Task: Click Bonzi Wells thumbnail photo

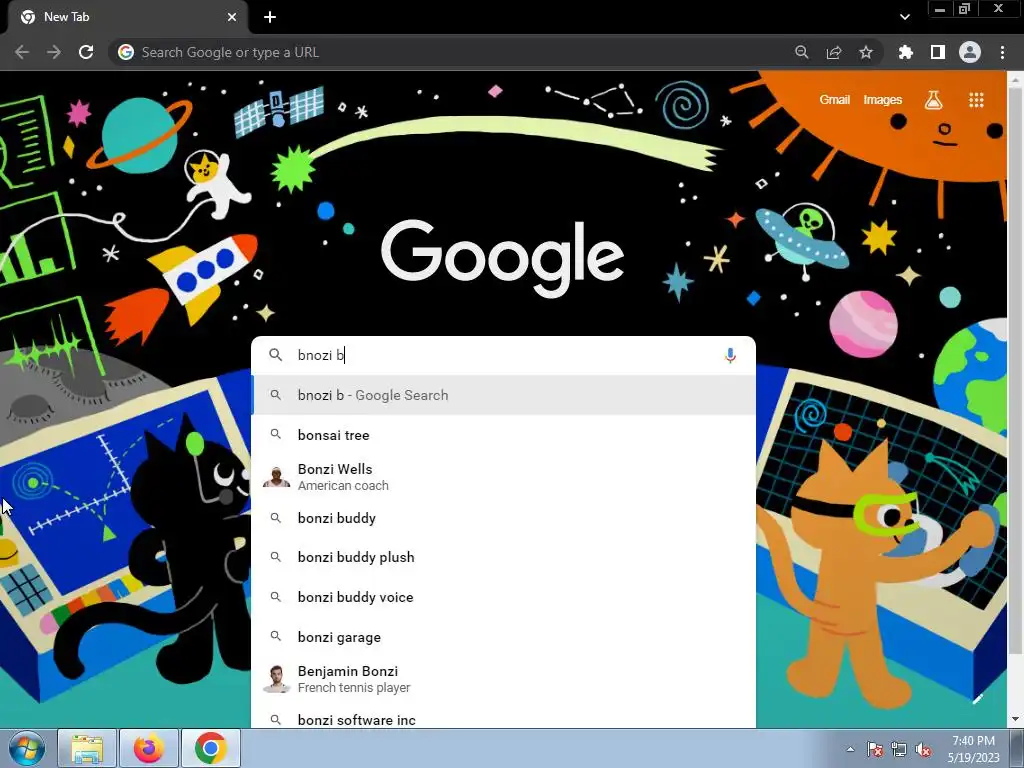Action: point(276,477)
